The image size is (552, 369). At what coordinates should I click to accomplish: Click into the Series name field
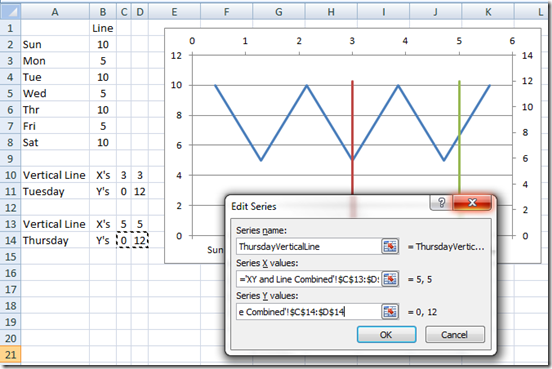tap(309, 246)
